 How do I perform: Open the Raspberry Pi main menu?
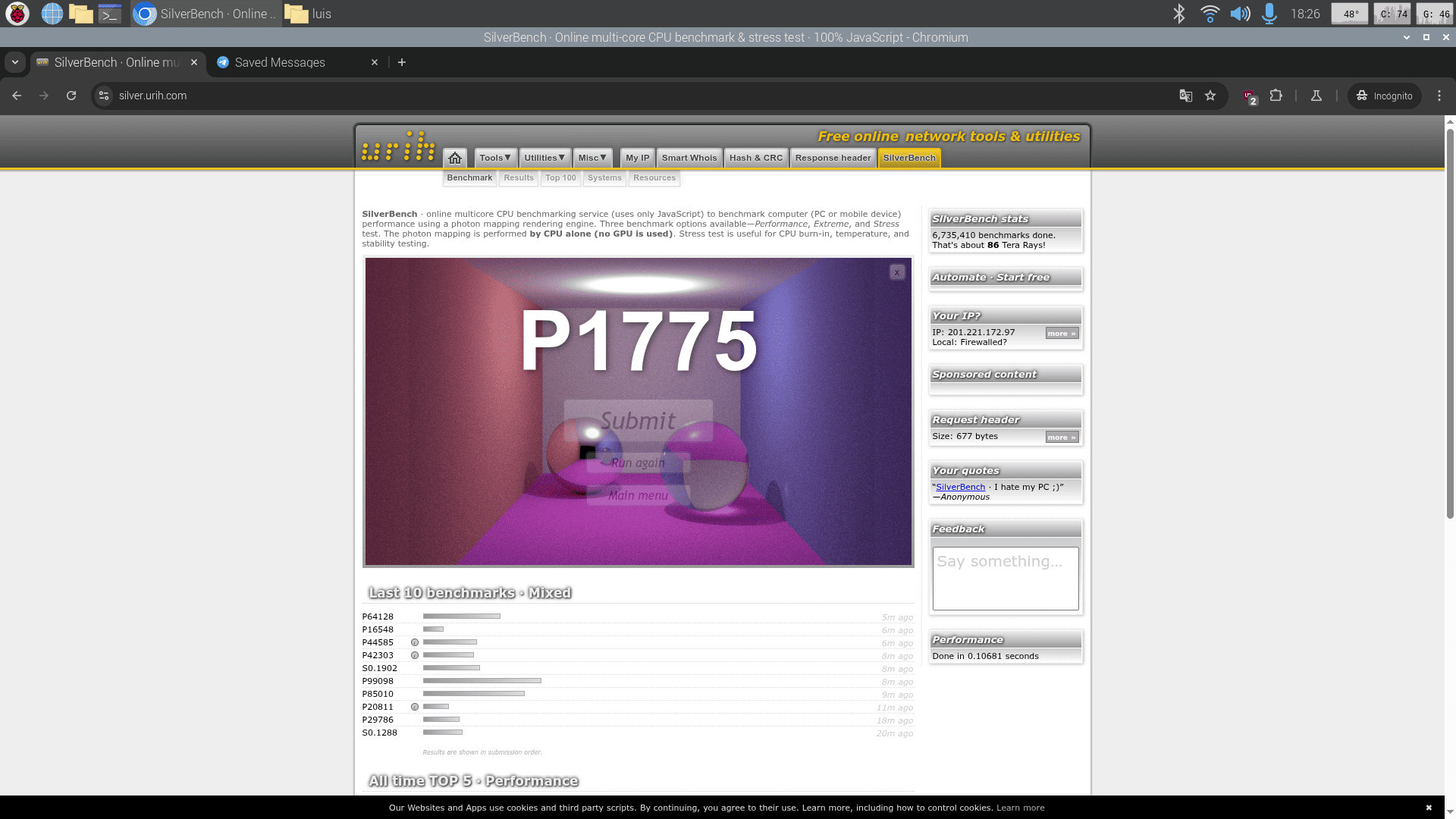17,14
